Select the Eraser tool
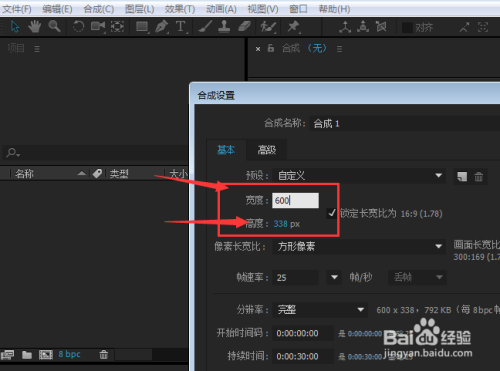This screenshot has height=371, width=500. [244, 27]
